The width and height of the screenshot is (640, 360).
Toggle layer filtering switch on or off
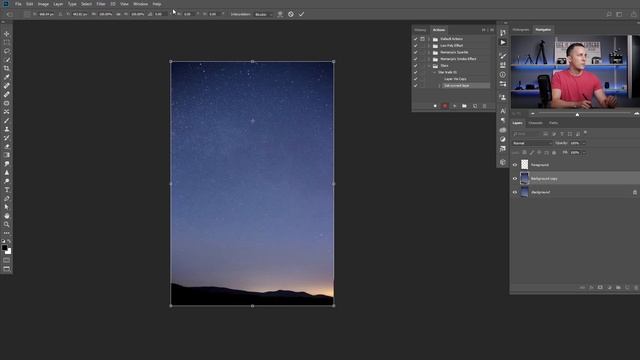click(585, 133)
